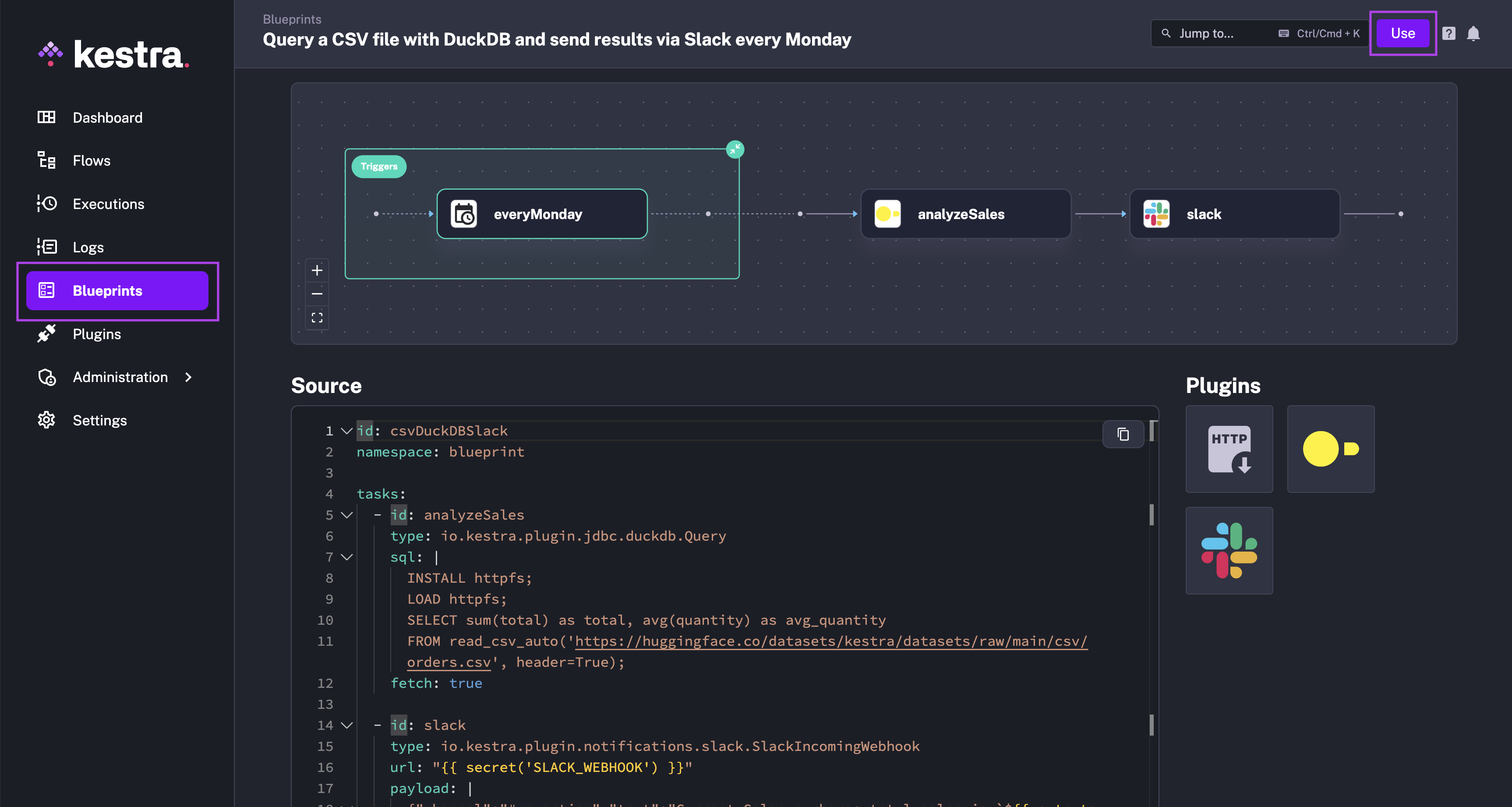The height and width of the screenshot is (807, 1512).
Task: Zoom in the topology graph
Action: [x=317, y=270]
